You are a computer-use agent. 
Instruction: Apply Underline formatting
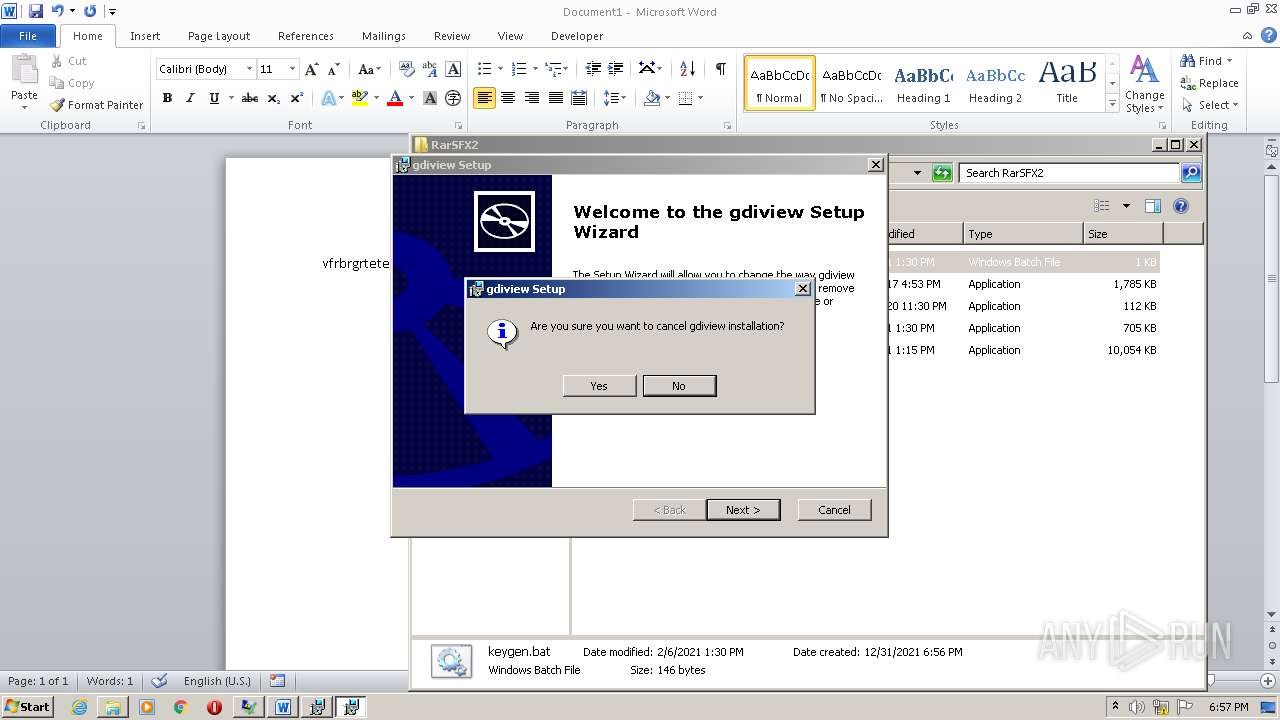(214, 98)
